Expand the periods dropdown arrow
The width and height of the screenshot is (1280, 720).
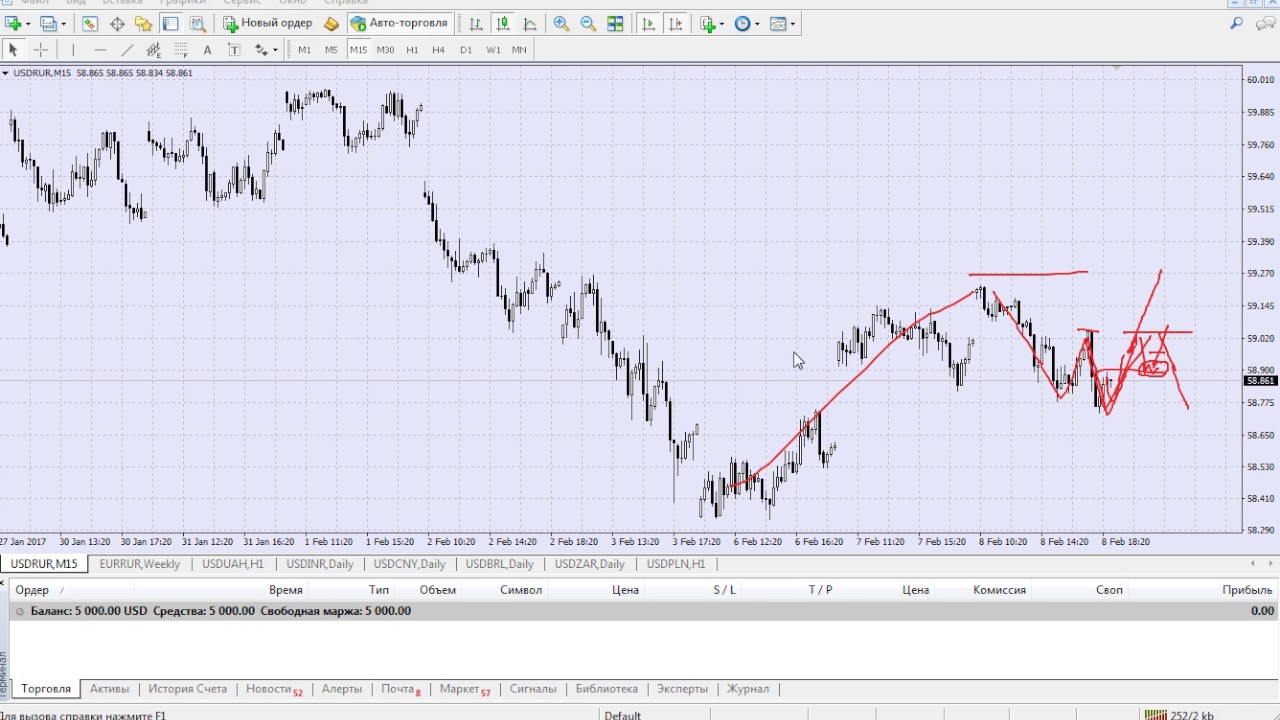(757, 23)
